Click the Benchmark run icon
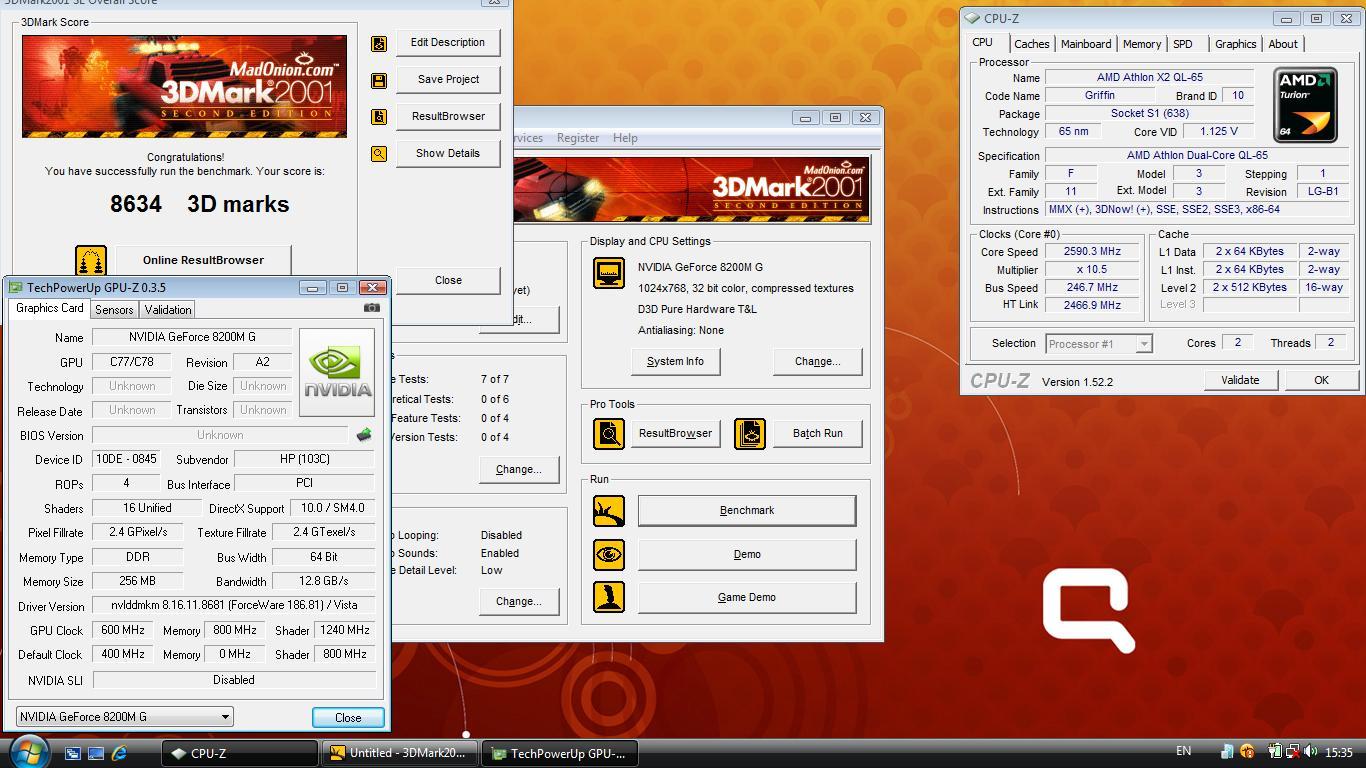 pyautogui.click(x=609, y=511)
